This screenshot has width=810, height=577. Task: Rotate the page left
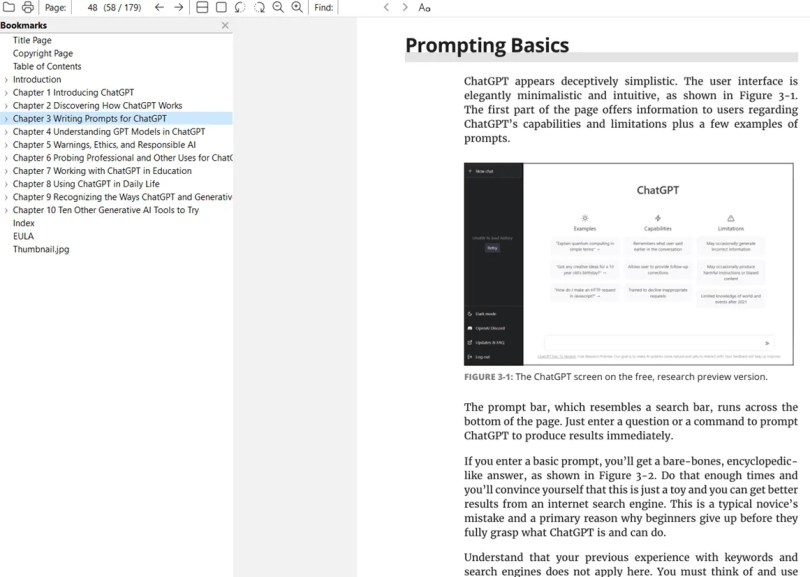coord(240,7)
